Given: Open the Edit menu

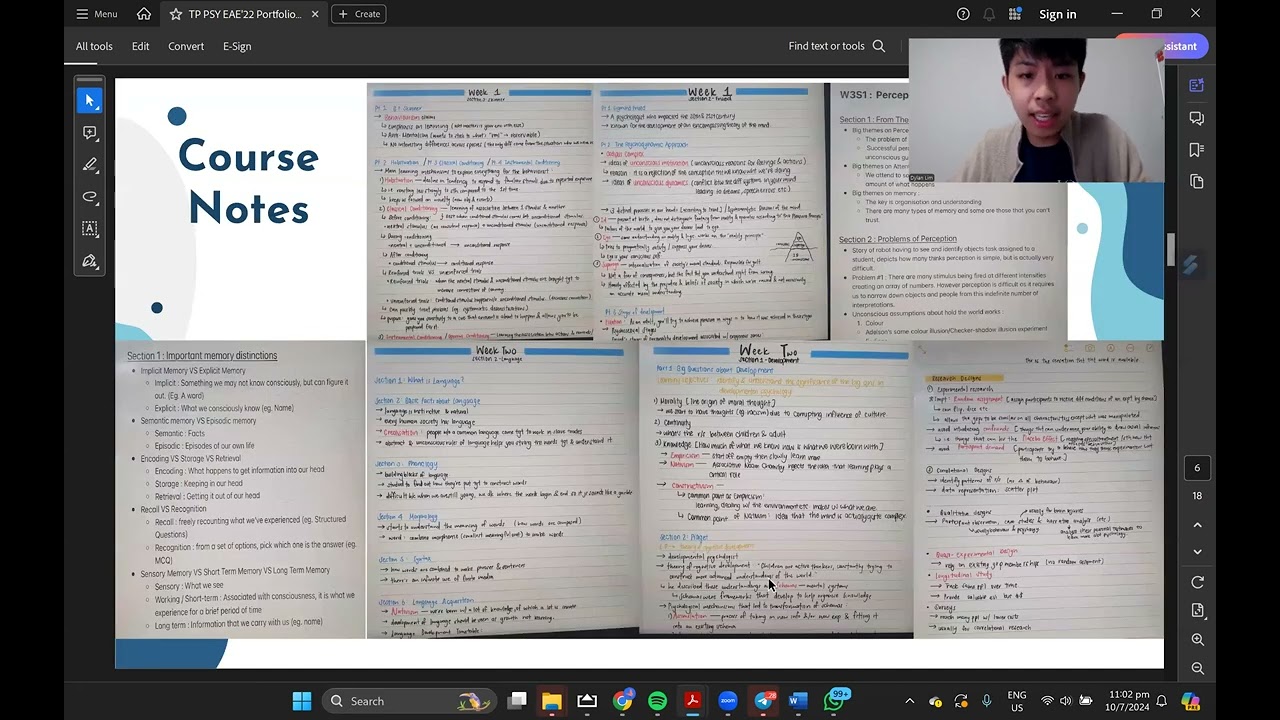Looking at the screenshot, I should tap(140, 46).
